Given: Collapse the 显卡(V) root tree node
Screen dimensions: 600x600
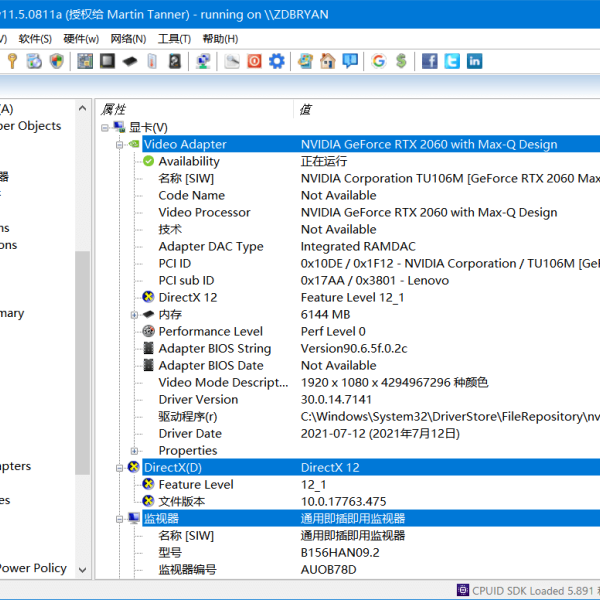Looking at the screenshot, I should pyautogui.click(x=104, y=127).
